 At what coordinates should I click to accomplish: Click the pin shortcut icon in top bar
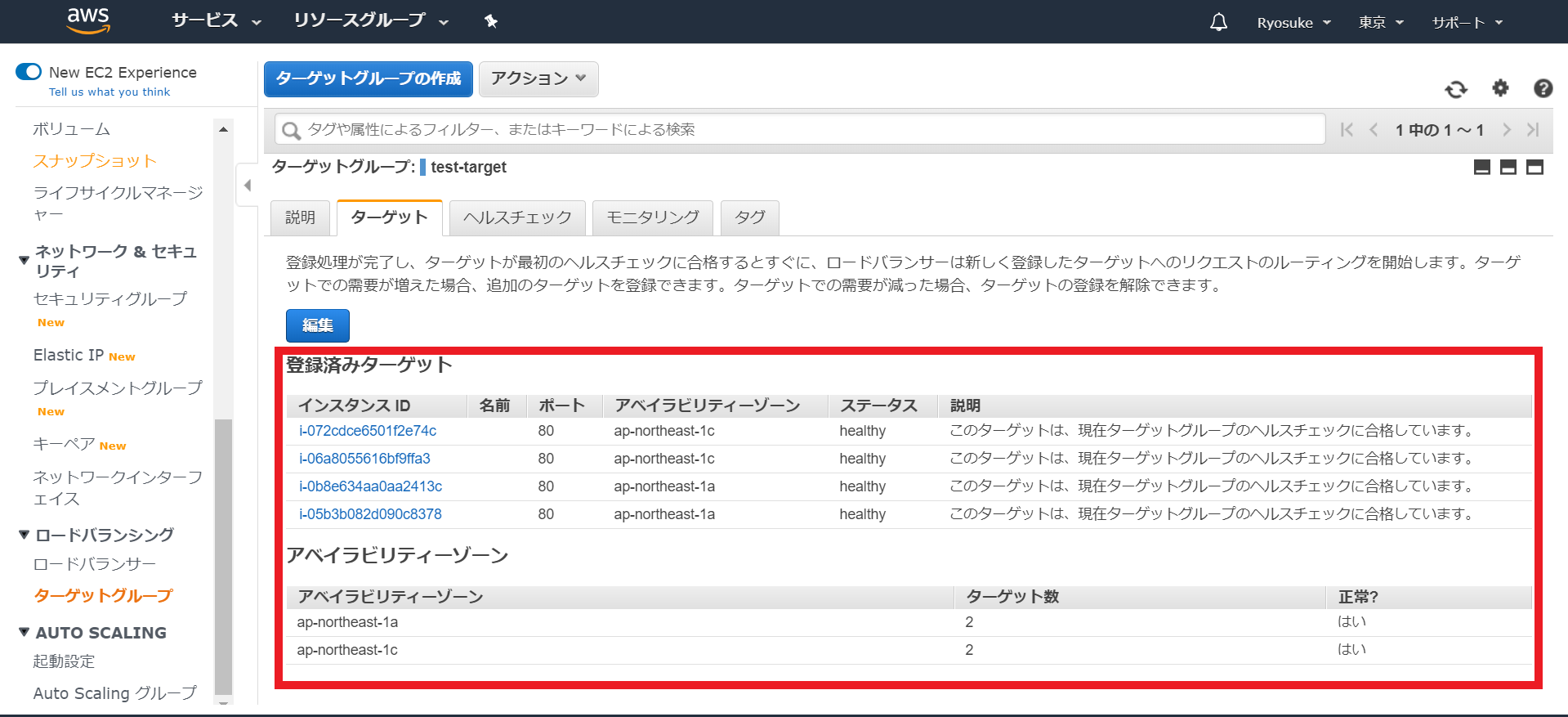click(x=491, y=21)
